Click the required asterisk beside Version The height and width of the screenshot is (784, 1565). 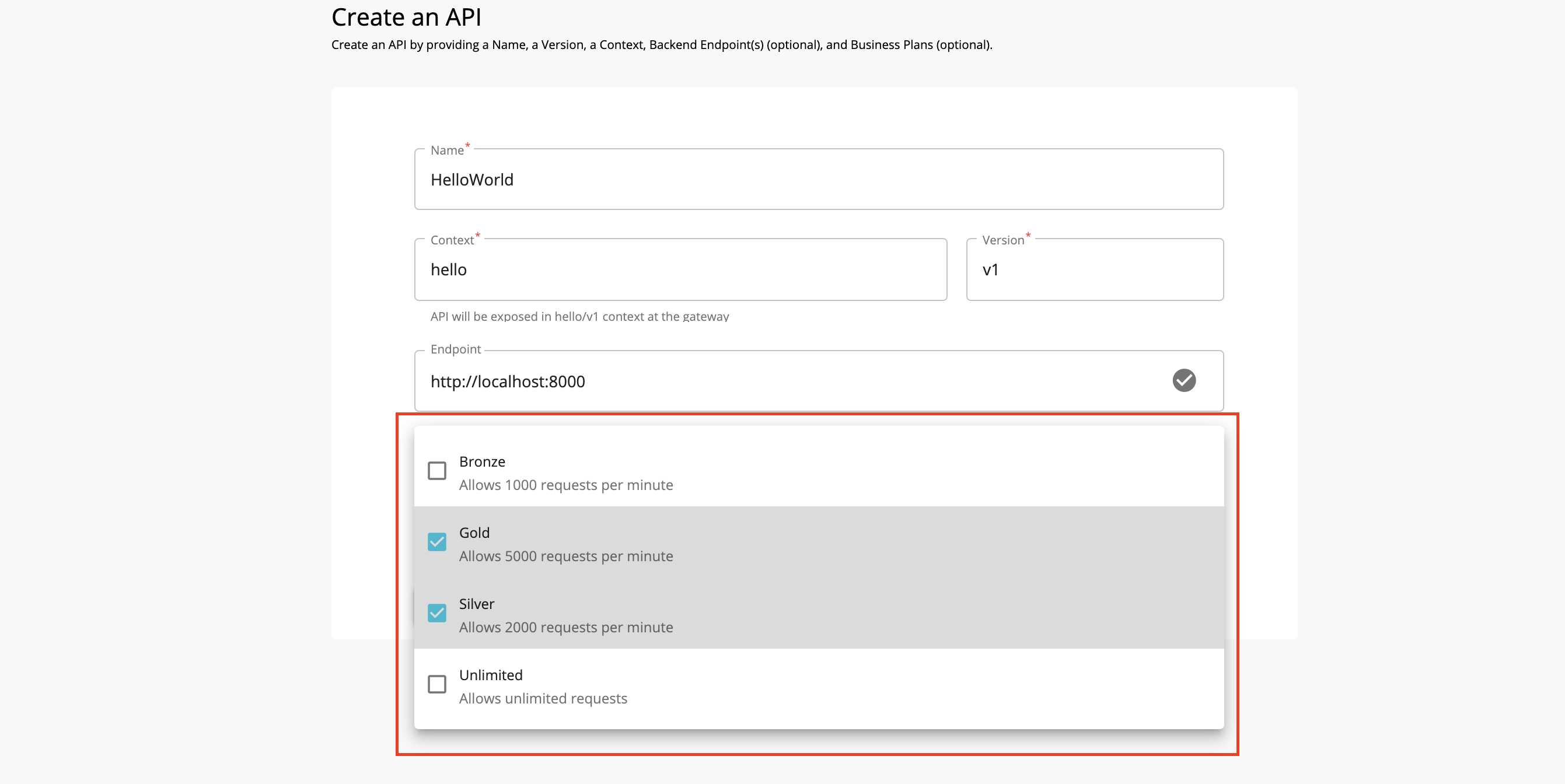1027,236
